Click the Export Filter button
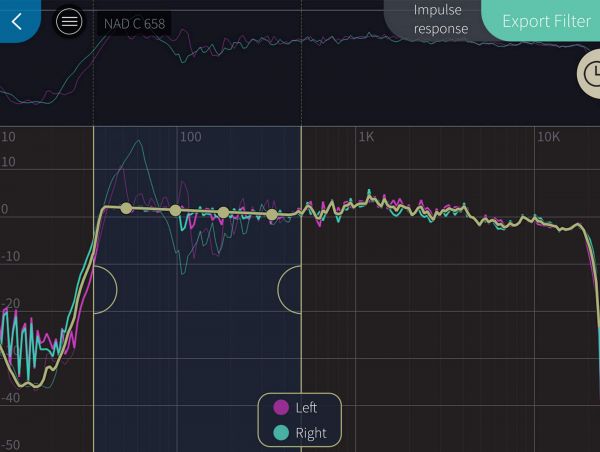Image resolution: width=600 pixels, height=452 pixels. click(546, 21)
